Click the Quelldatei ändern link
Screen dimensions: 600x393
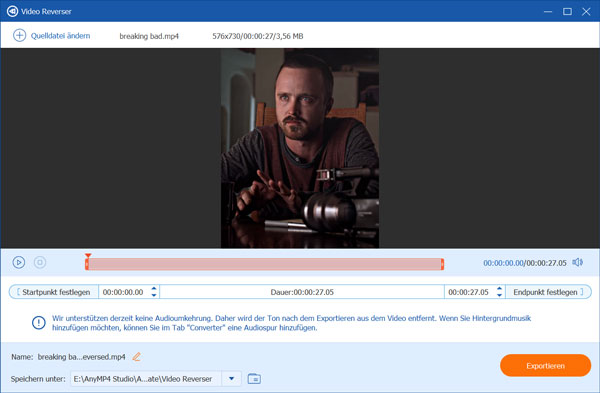[x=60, y=36]
